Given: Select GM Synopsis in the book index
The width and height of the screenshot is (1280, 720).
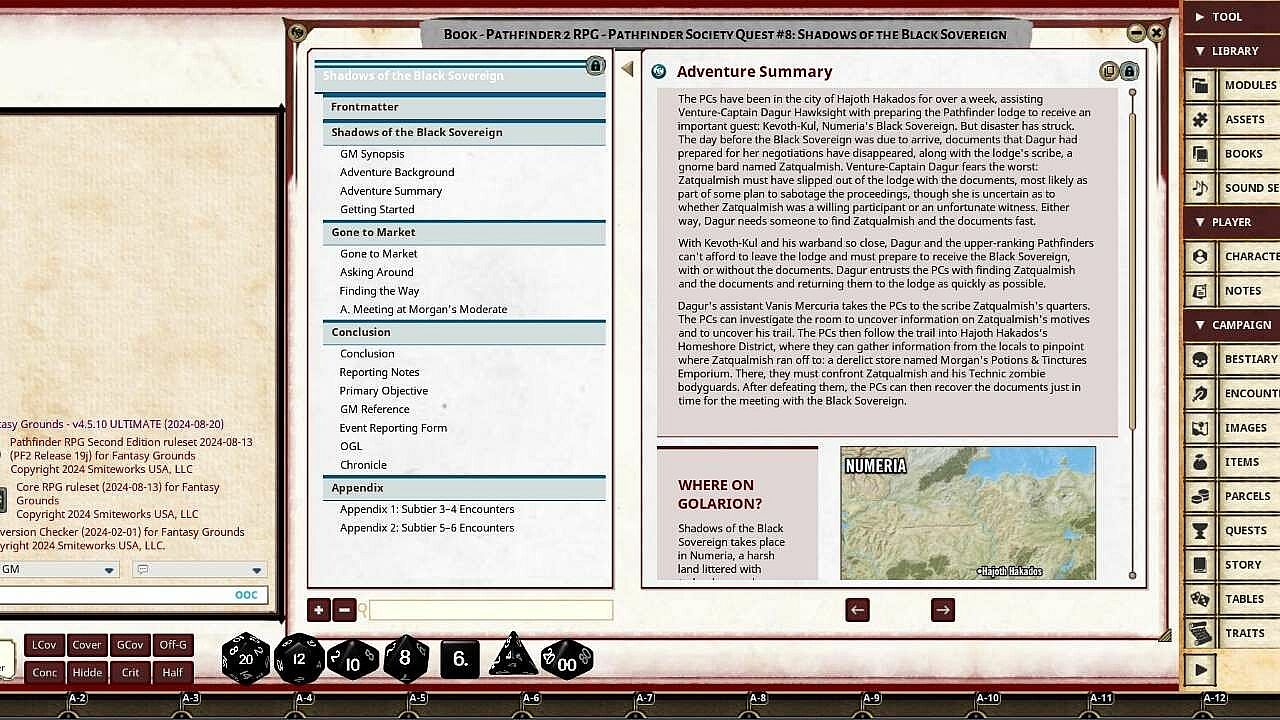Looking at the screenshot, I should coord(372,154).
